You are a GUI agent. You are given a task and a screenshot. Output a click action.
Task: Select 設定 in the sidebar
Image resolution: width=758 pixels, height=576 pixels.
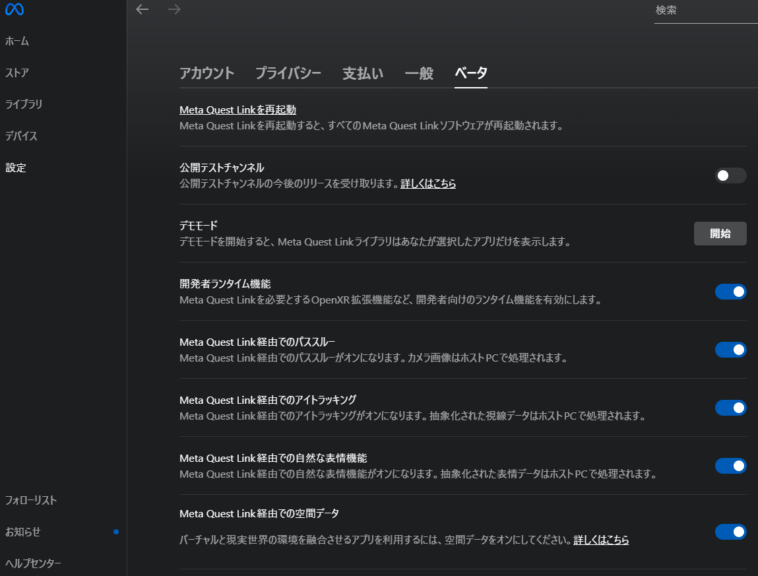coord(15,168)
